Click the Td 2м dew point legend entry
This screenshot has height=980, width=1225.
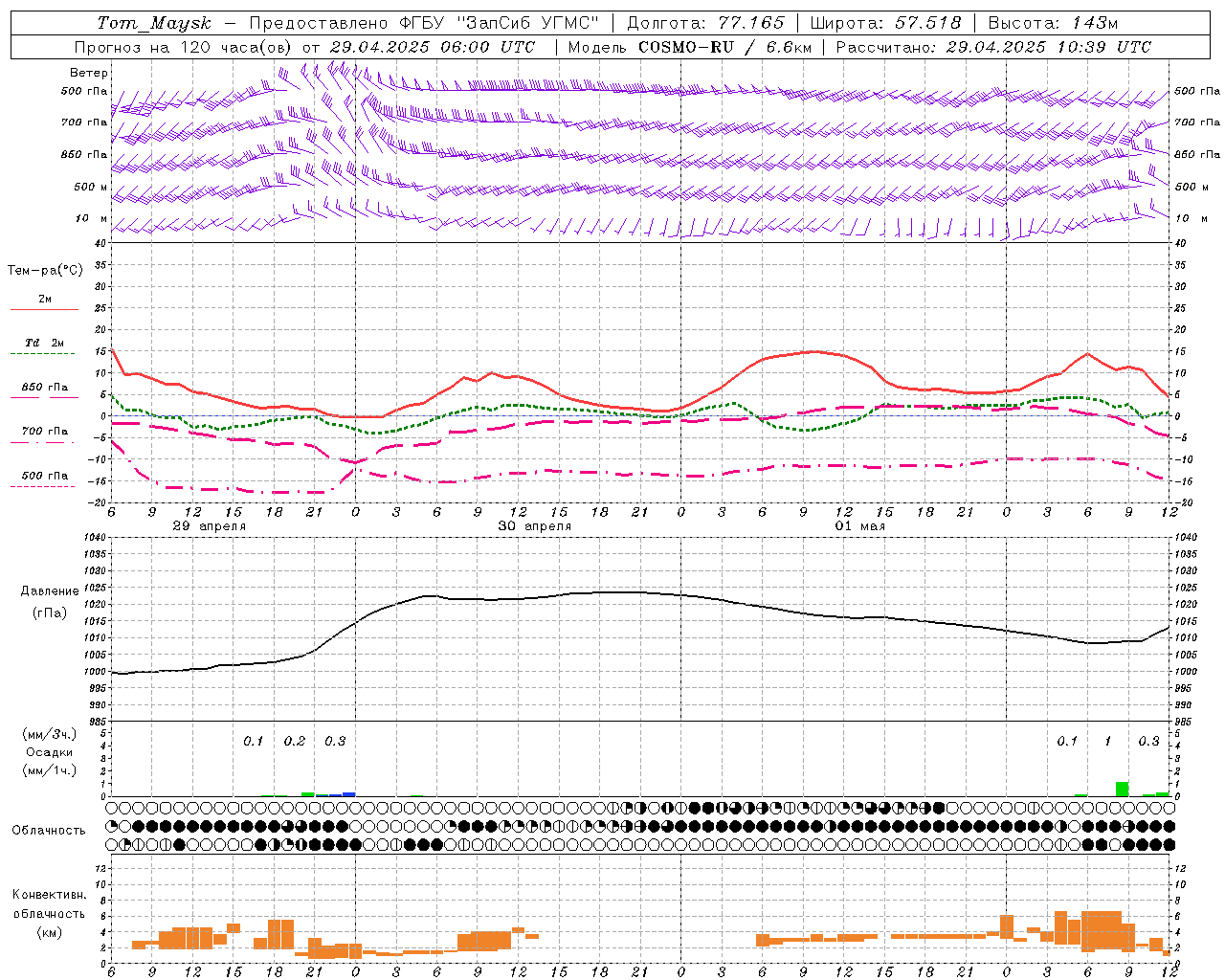[45, 343]
